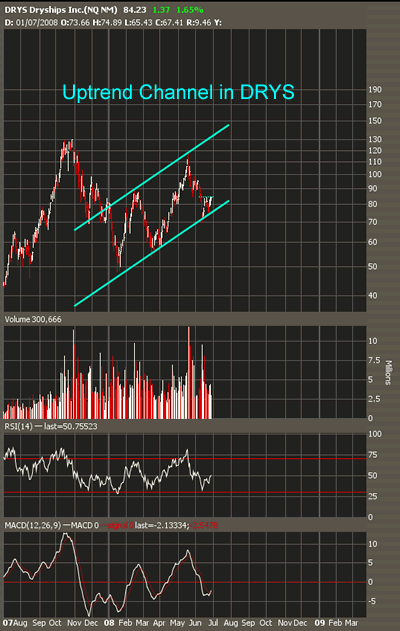
Task: Click the 120 price axis label
Action: pyautogui.click(x=375, y=151)
